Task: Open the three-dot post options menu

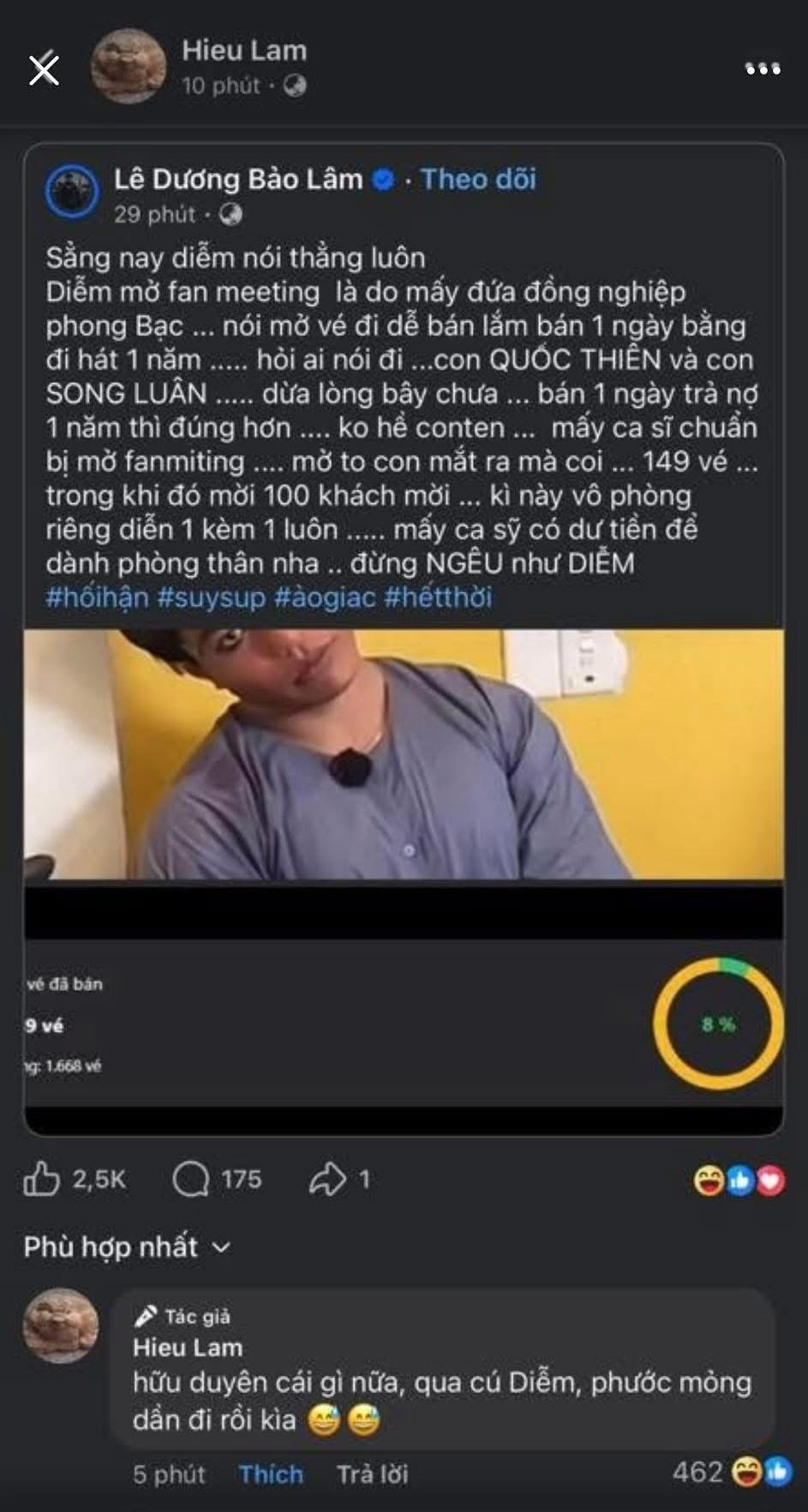Action: 763,69
